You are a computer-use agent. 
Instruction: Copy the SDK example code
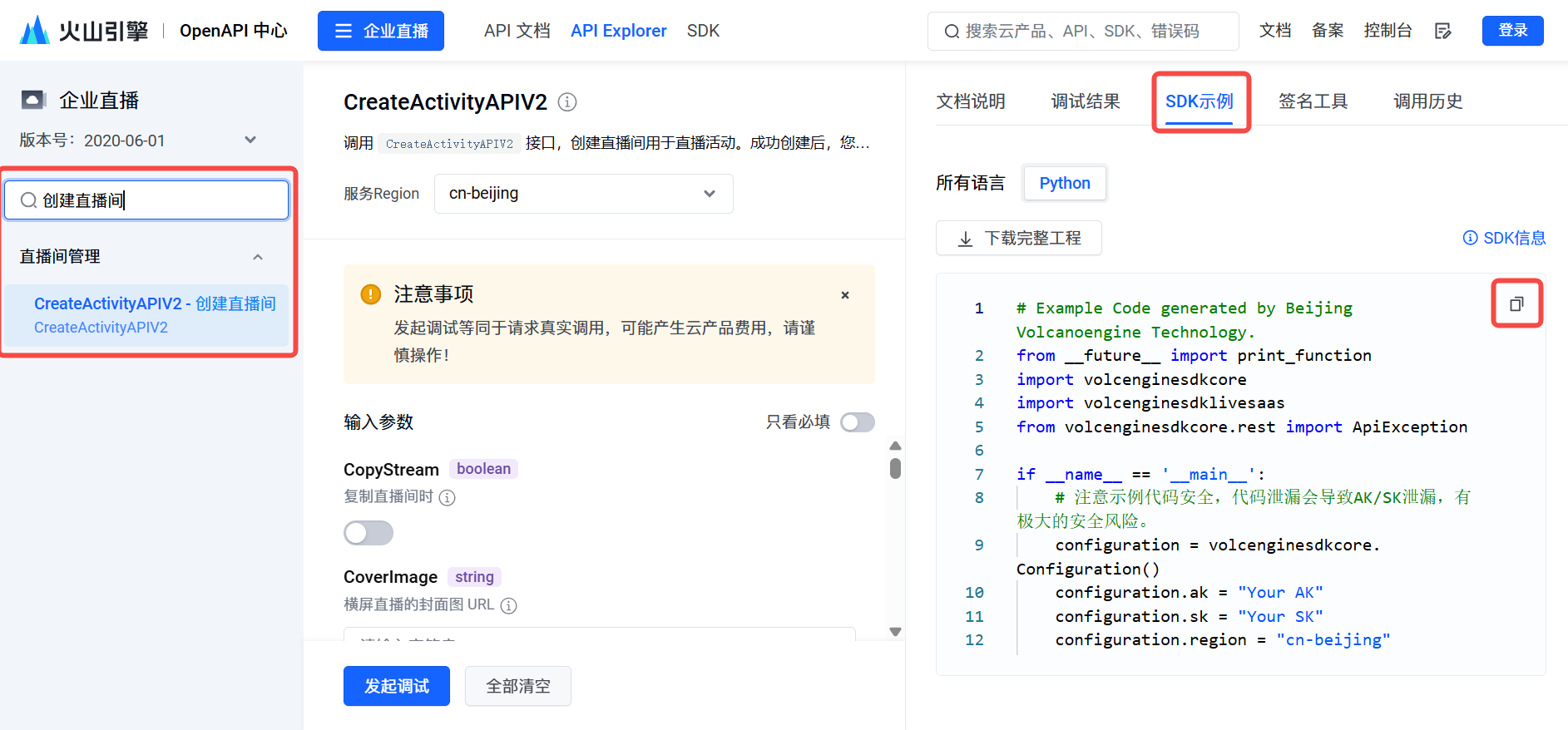pyautogui.click(x=1516, y=304)
